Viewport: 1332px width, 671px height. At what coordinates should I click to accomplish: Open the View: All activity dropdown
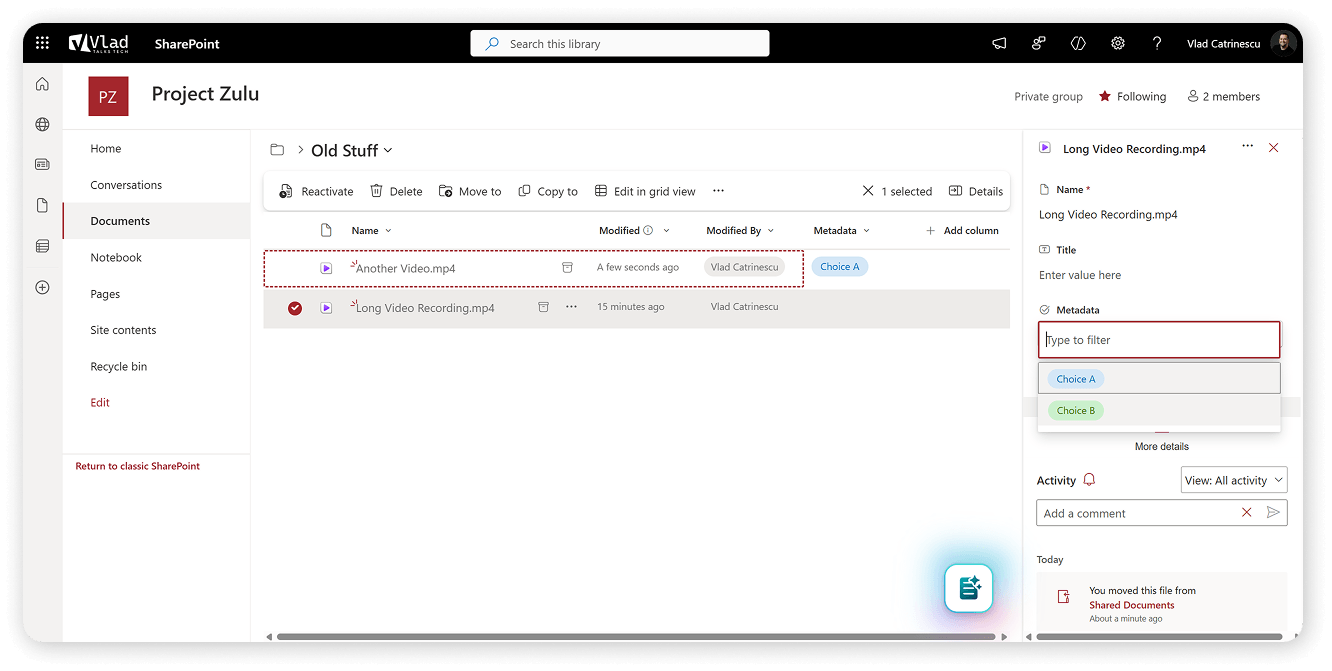click(1233, 480)
